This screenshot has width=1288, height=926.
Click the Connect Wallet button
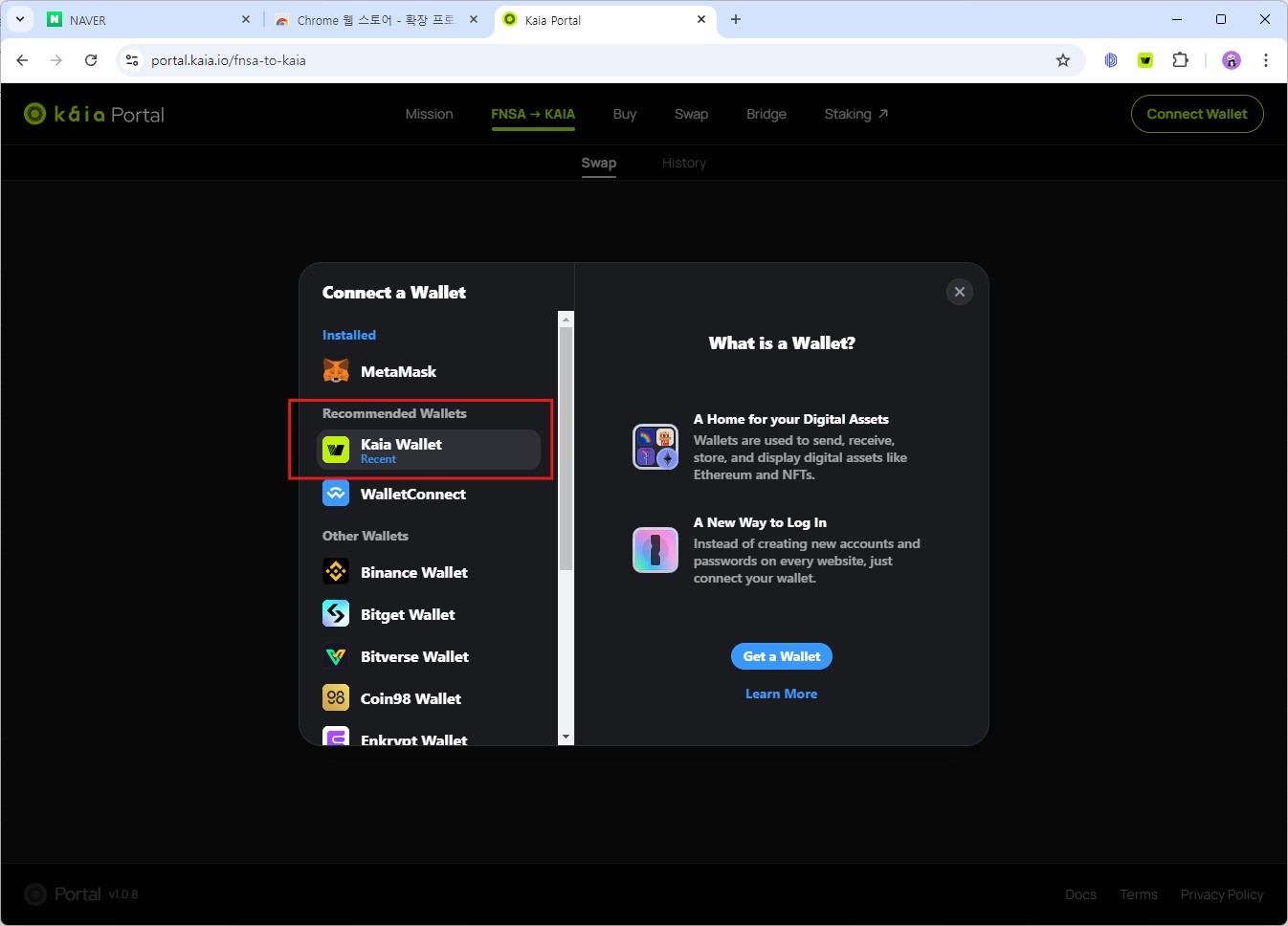coord(1197,114)
